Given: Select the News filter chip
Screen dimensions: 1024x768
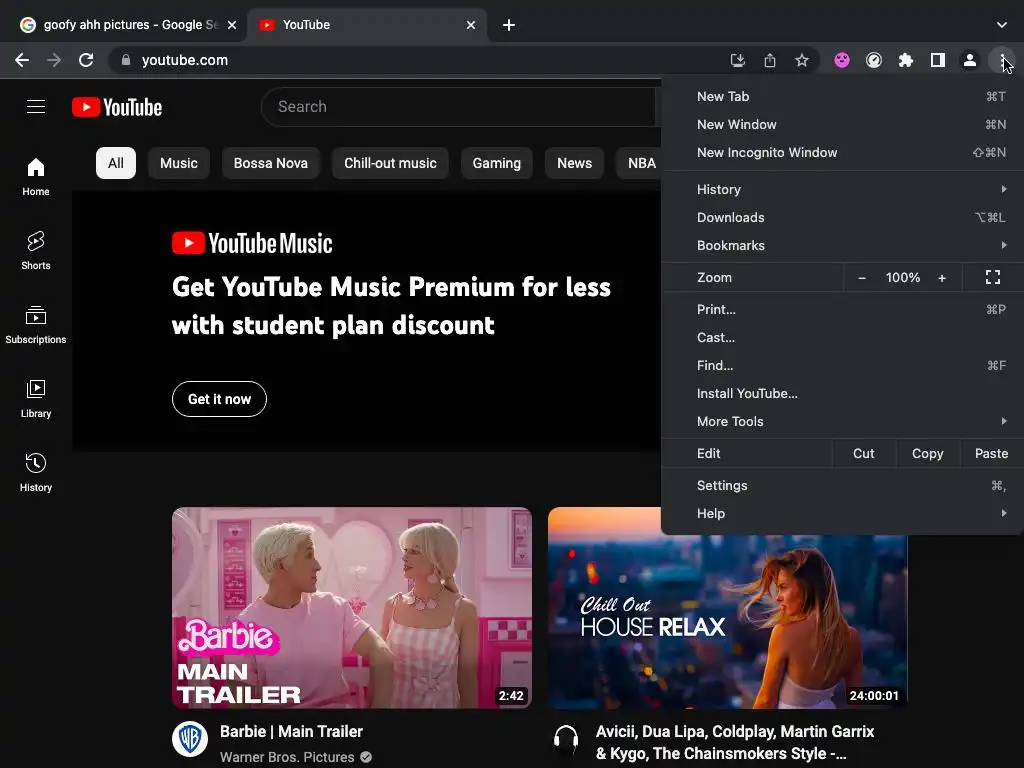Looking at the screenshot, I should [x=575, y=163].
